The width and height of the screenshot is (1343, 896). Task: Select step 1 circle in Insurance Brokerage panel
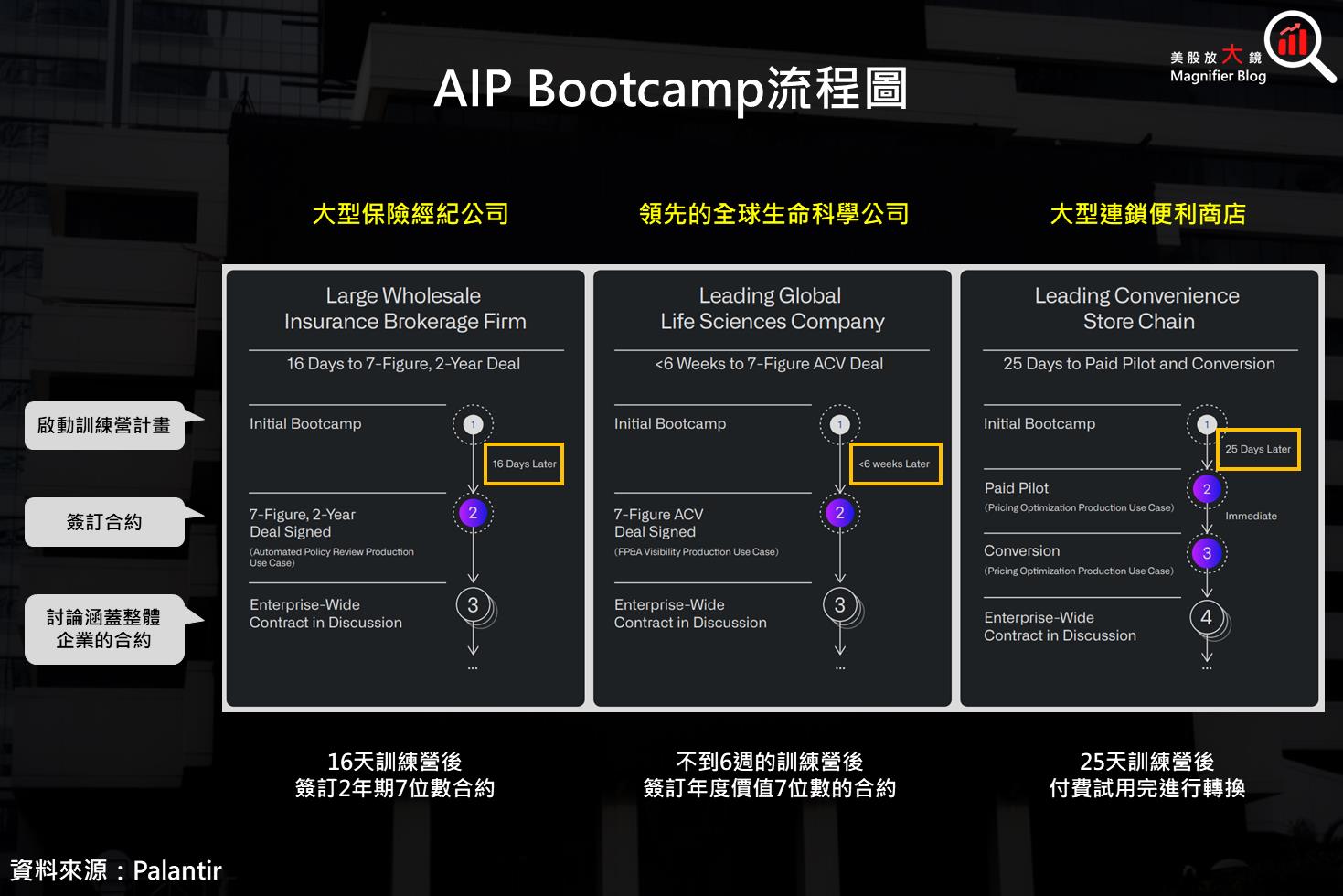click(473, 424)
